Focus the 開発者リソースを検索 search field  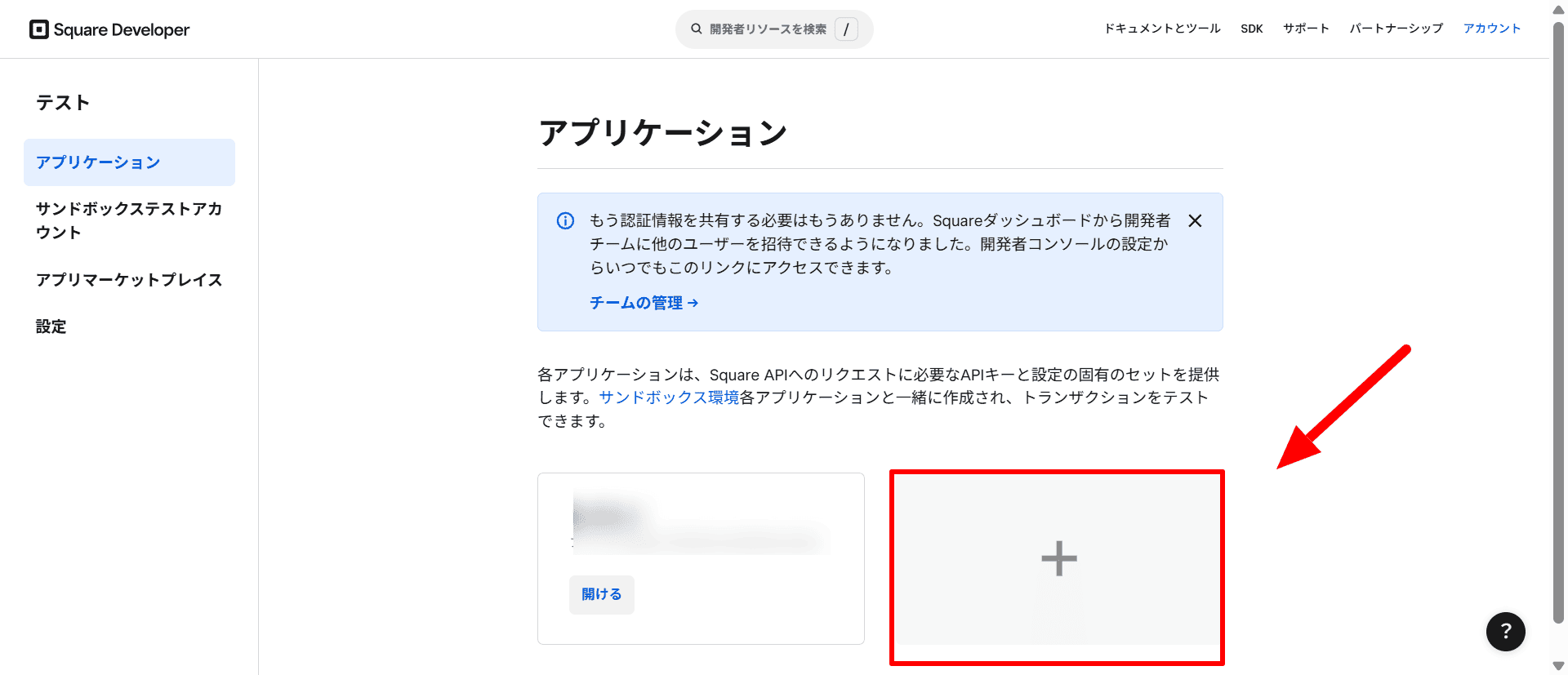[x=774, y=29]
